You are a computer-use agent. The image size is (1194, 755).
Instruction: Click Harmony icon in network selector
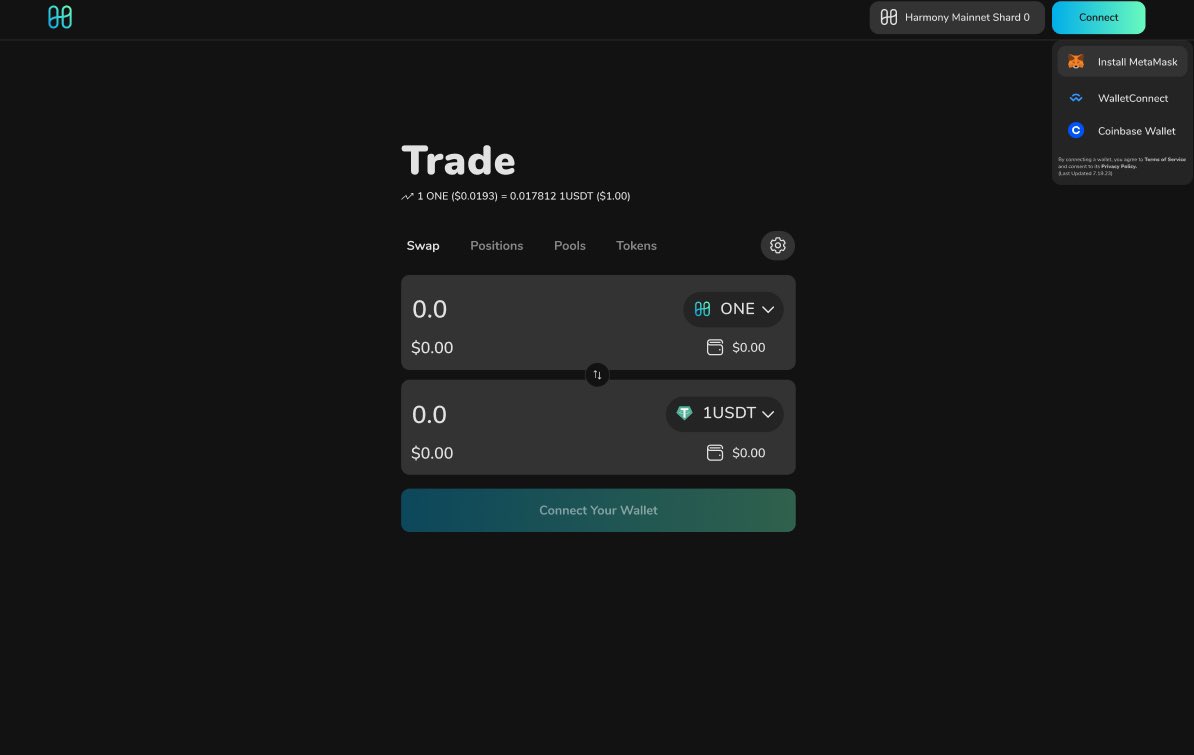[889, 17]
